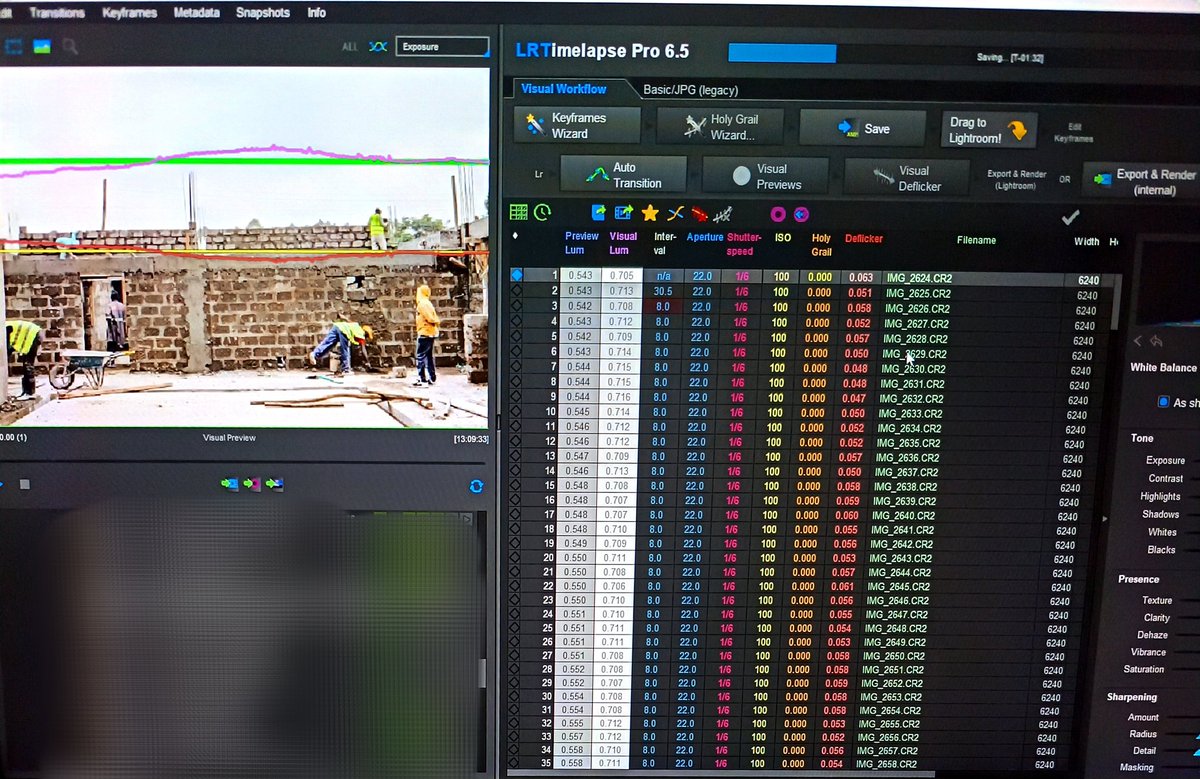Sort by the Deflicker column header

coord(863,238)
